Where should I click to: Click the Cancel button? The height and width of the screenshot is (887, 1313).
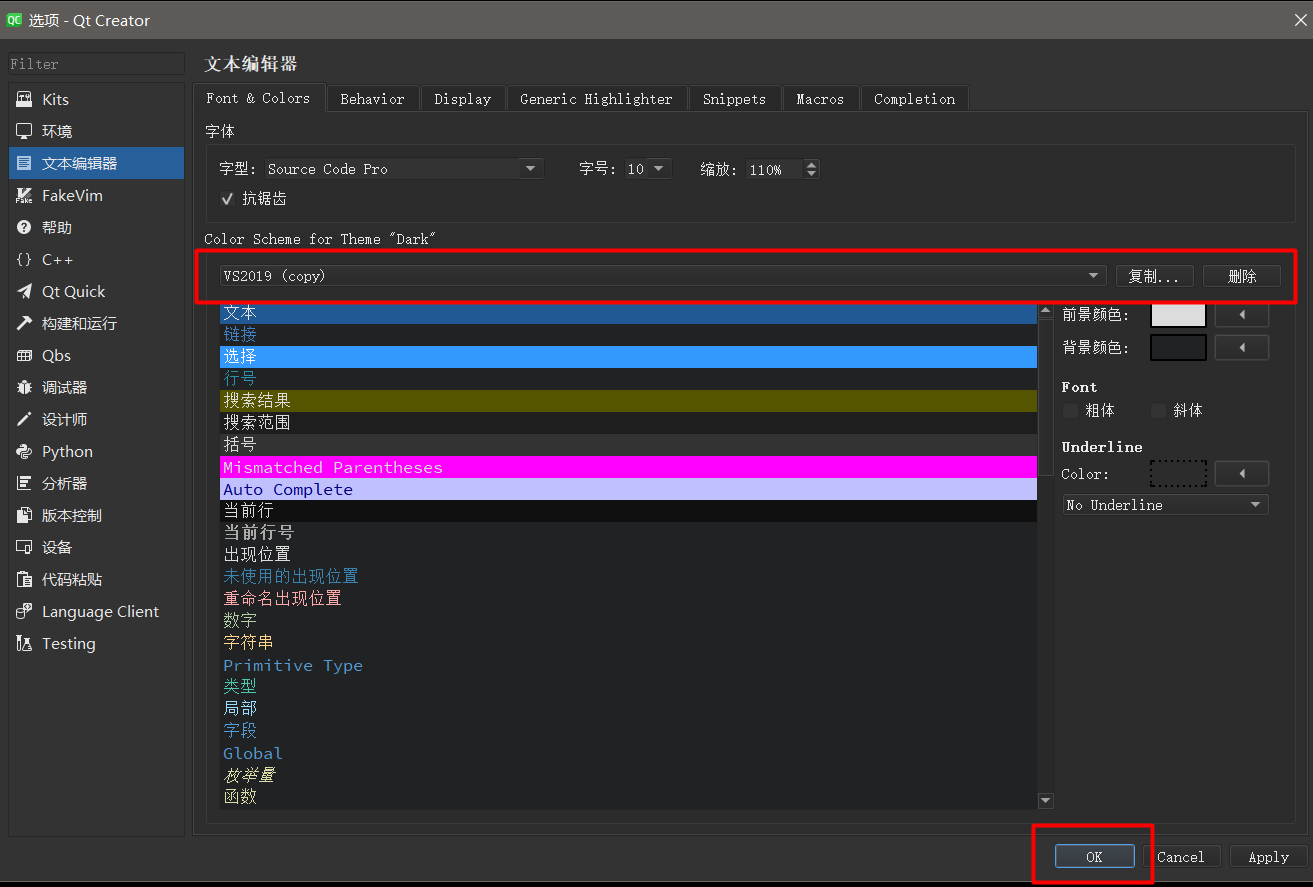pyautogui.click(x=1181, y=857)
